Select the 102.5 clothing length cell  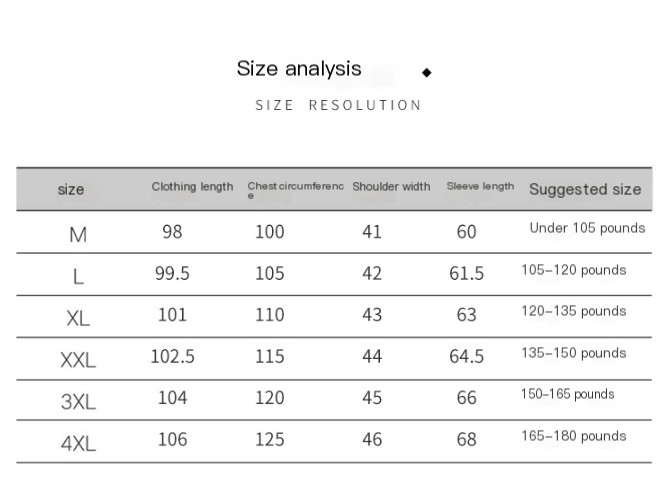click(x=172, y=356)
